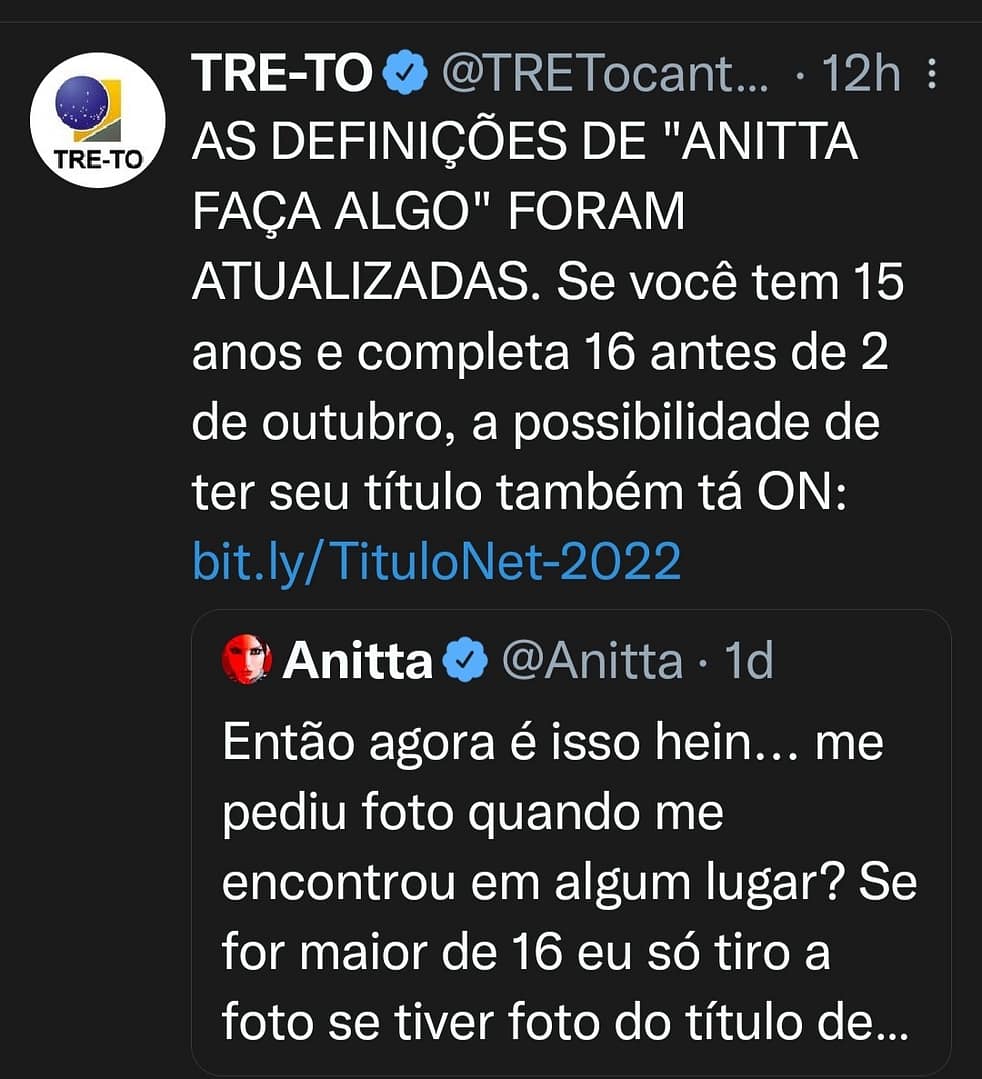Tap TRE-TO's blue verified badge
Screen dimensions: 982x1079
coord(405,75)
